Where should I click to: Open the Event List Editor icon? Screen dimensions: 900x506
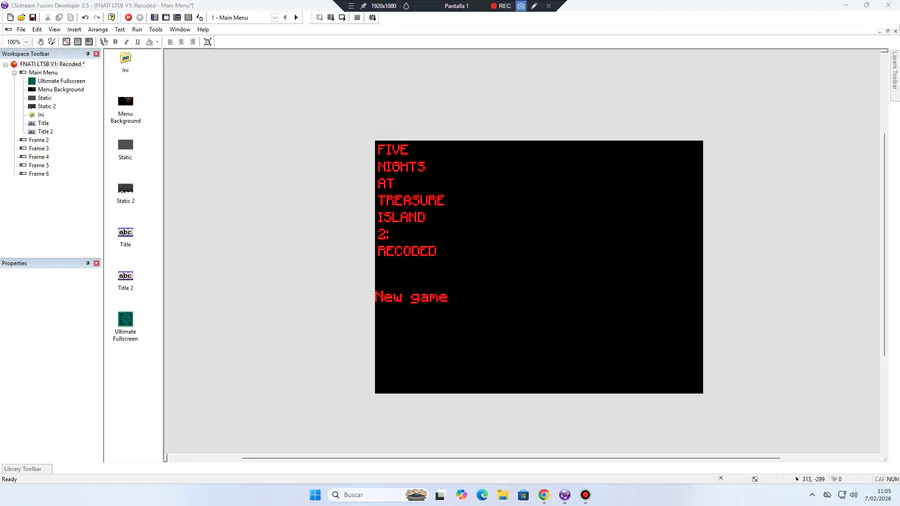point(188,18)
